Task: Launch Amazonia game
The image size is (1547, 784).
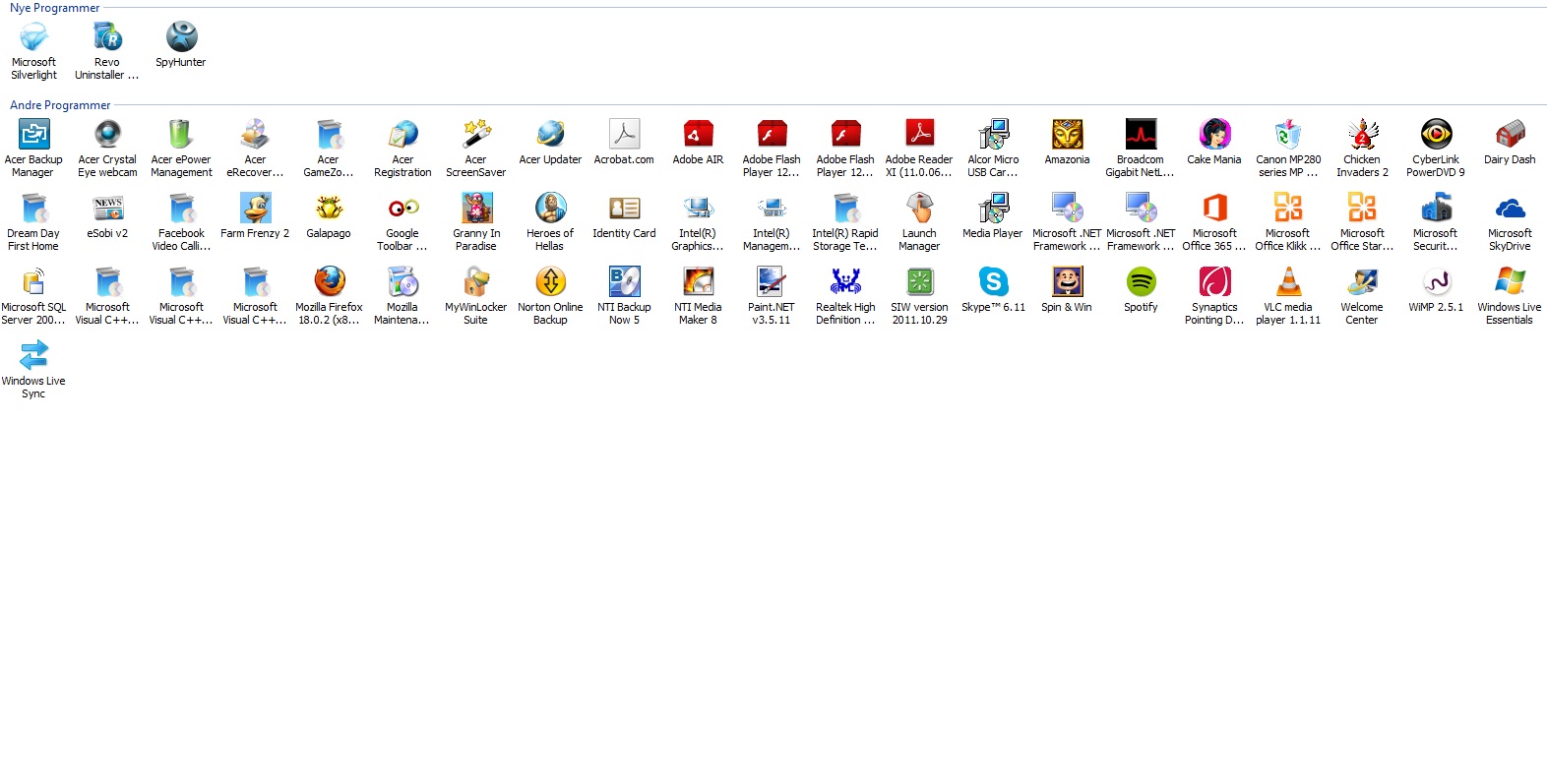Action: [1067, 134]
